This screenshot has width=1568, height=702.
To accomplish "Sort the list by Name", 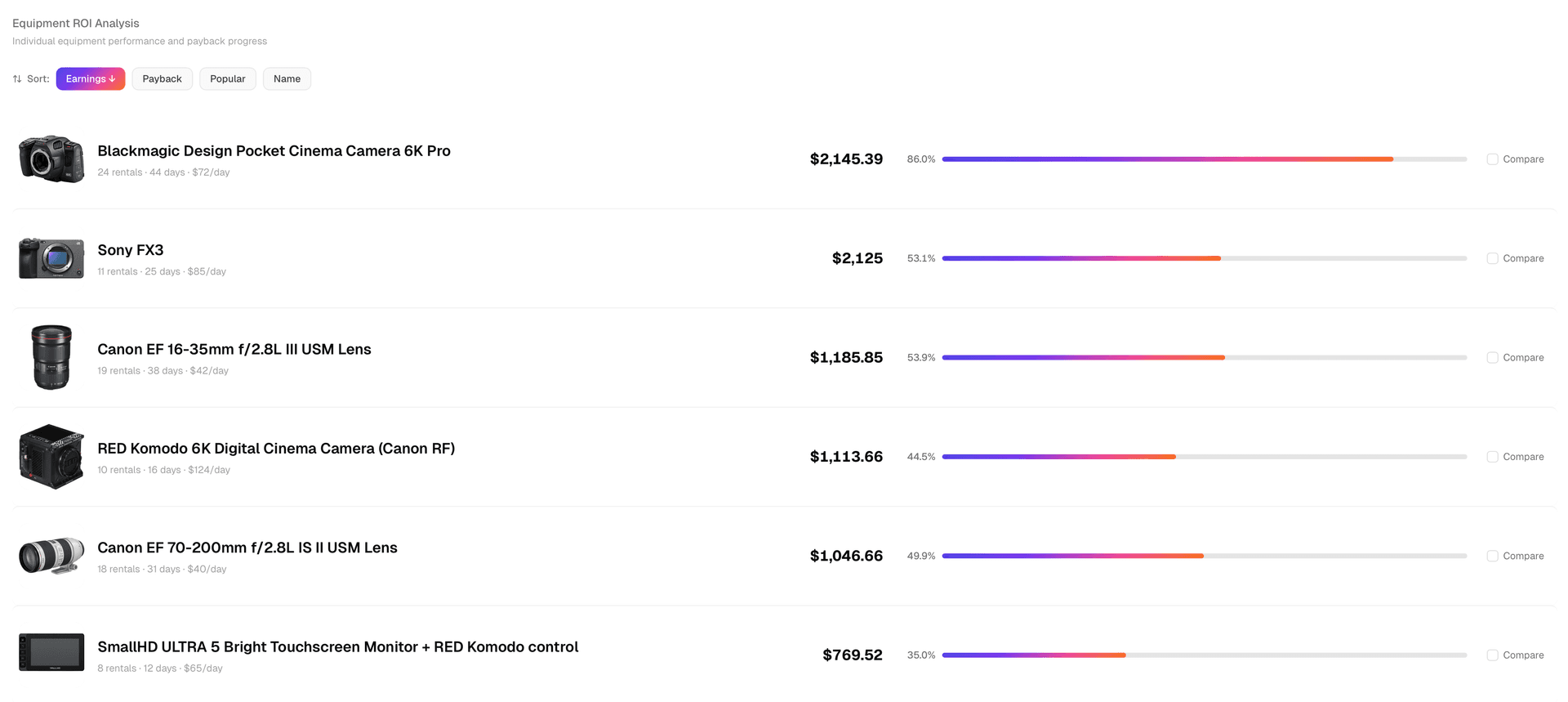I will (287, 78).
